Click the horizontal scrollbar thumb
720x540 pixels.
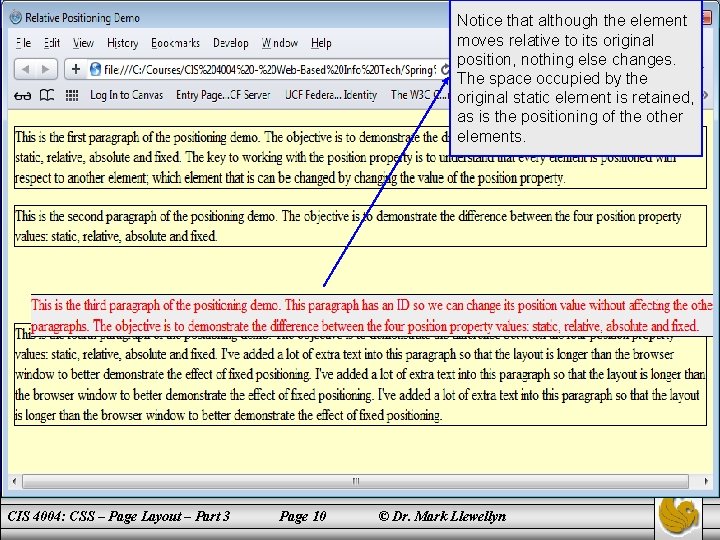pos(355,481)
